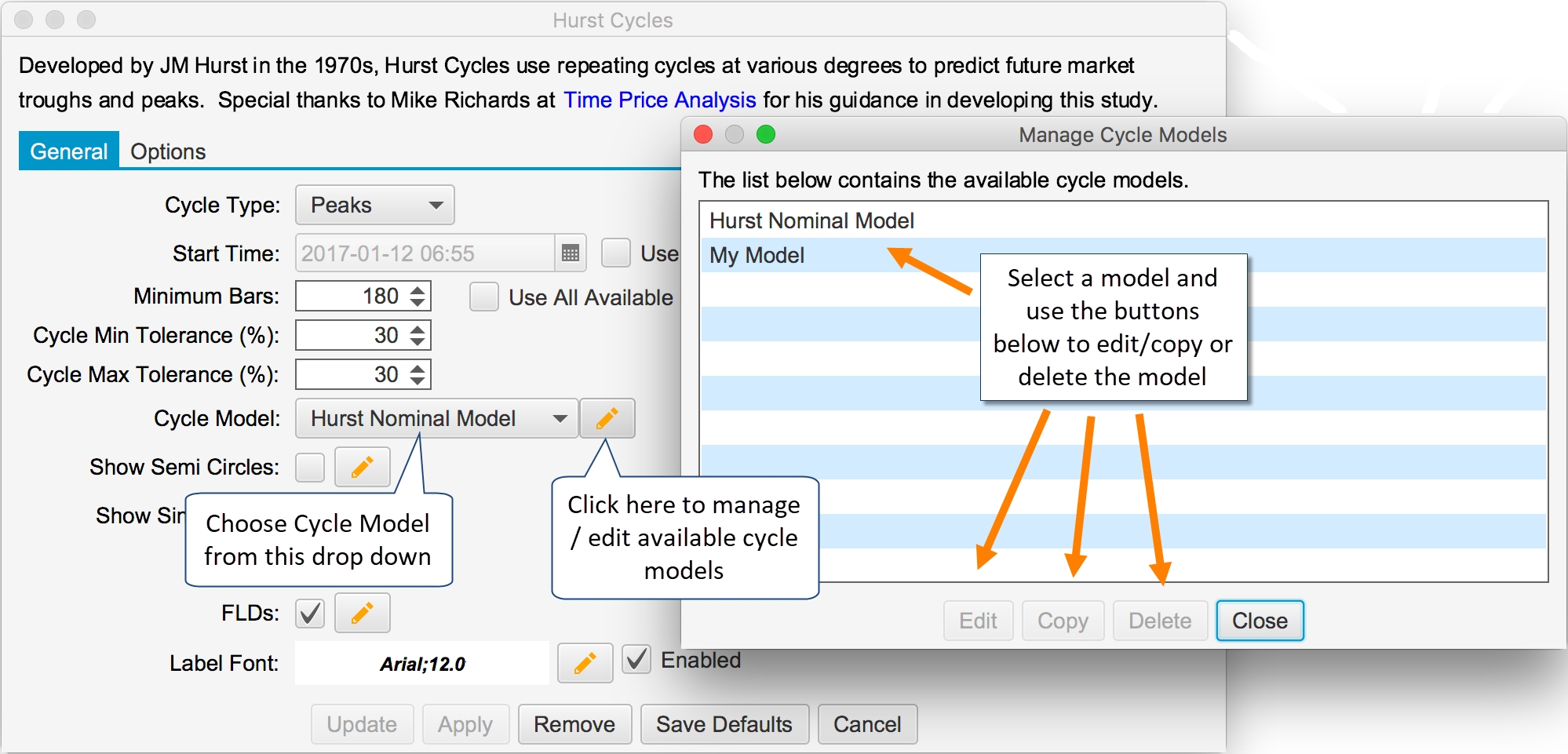Click the Cancel button in Hurst Cycles
Viewport: 1568px width, 754px height.
click(x=867, y=723)
